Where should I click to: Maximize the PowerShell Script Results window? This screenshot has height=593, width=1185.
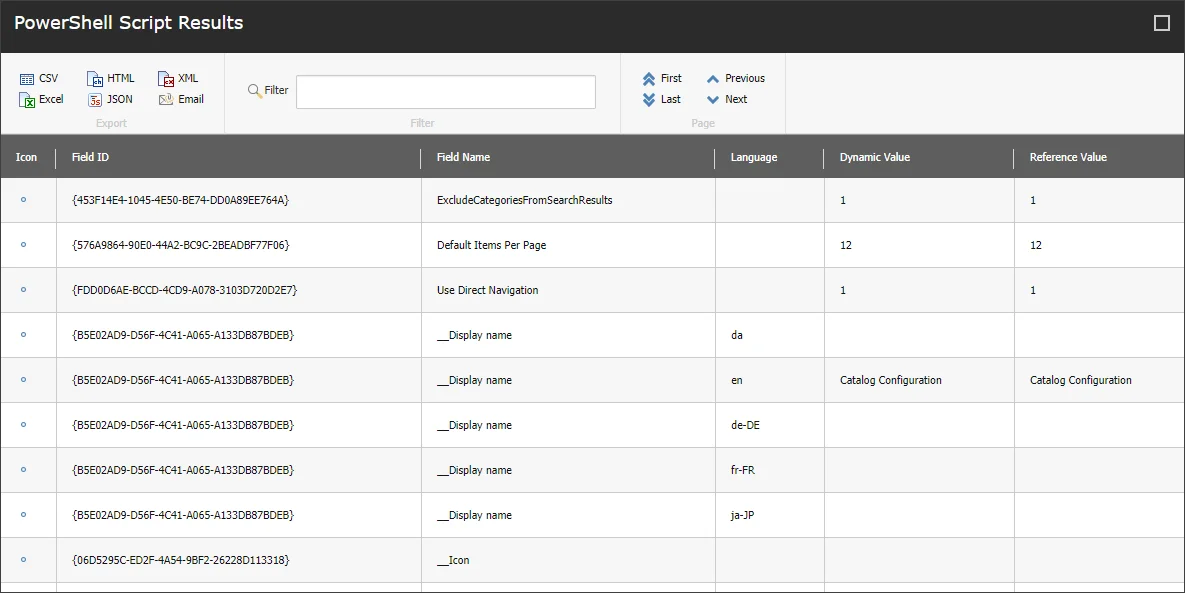tap(1162, 23)
